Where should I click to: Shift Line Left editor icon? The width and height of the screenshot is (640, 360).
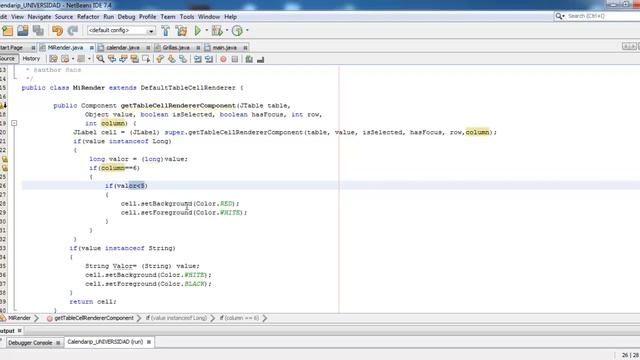pyautogui.click(x=198, y=59)
